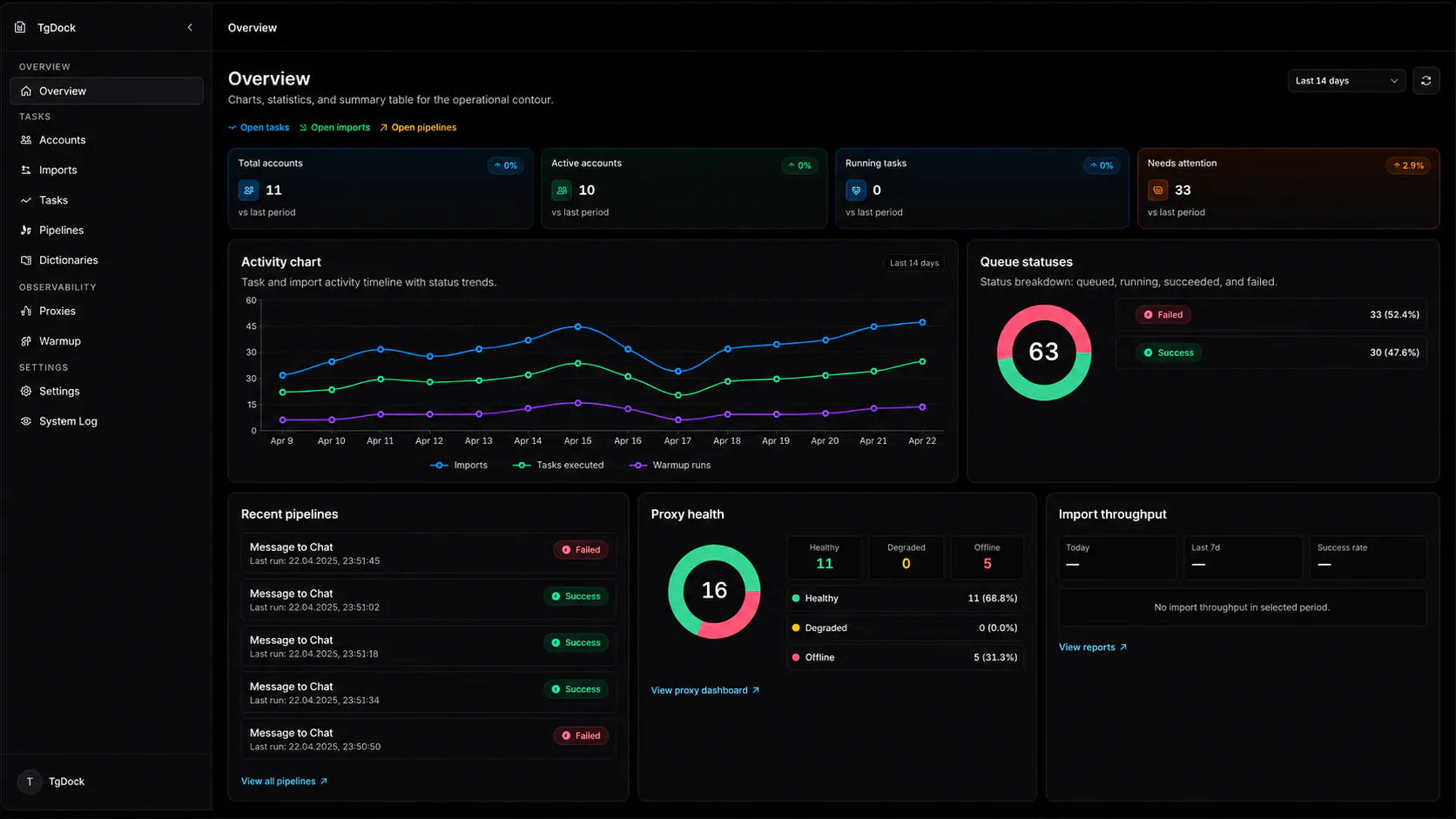Screen dimensions: 1456x819
Task: Open the Message to Chat pipeline run at 23:51:45
Action: (x=428, y=554)
